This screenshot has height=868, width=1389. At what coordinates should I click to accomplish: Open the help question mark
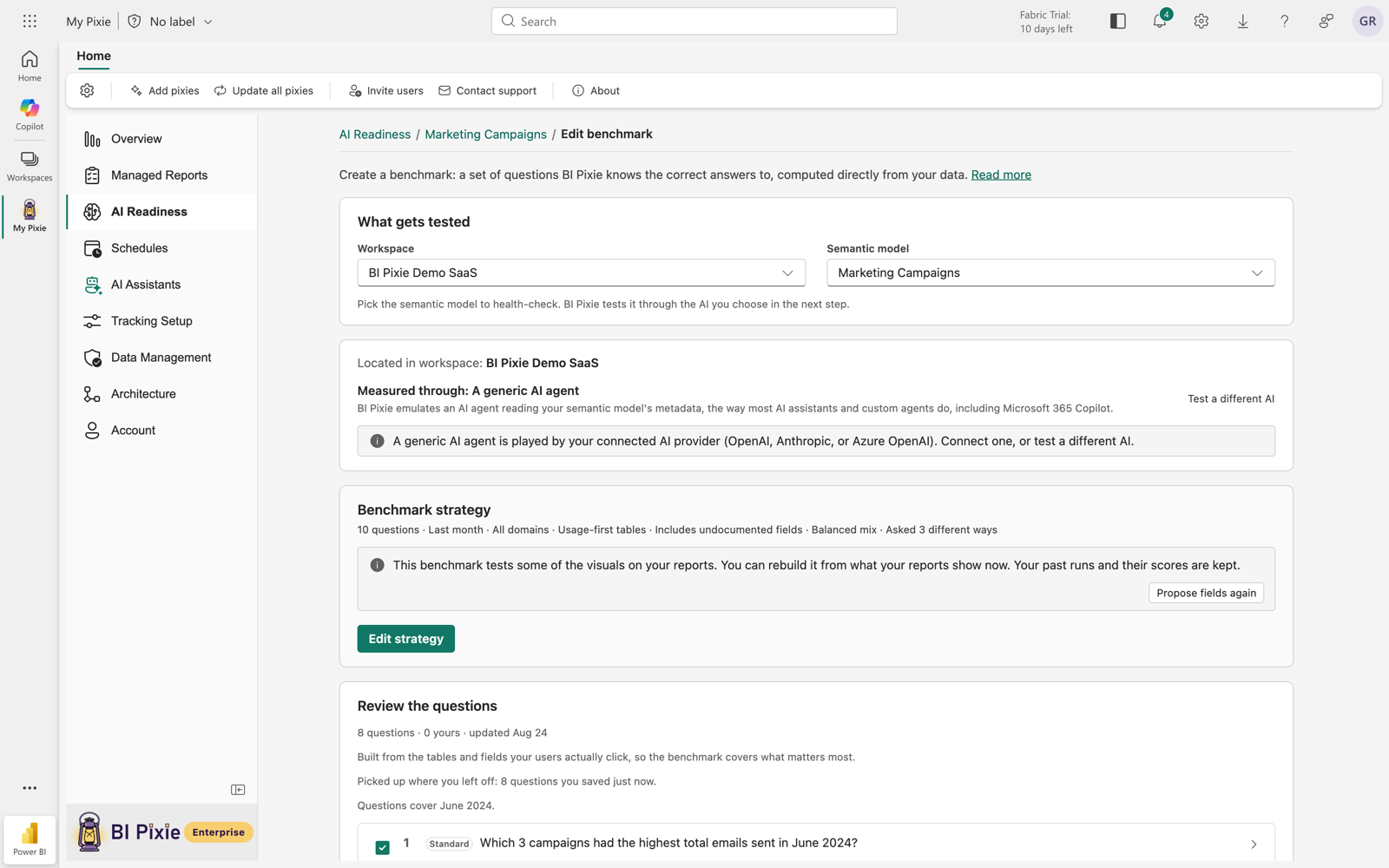point(1284,21)
